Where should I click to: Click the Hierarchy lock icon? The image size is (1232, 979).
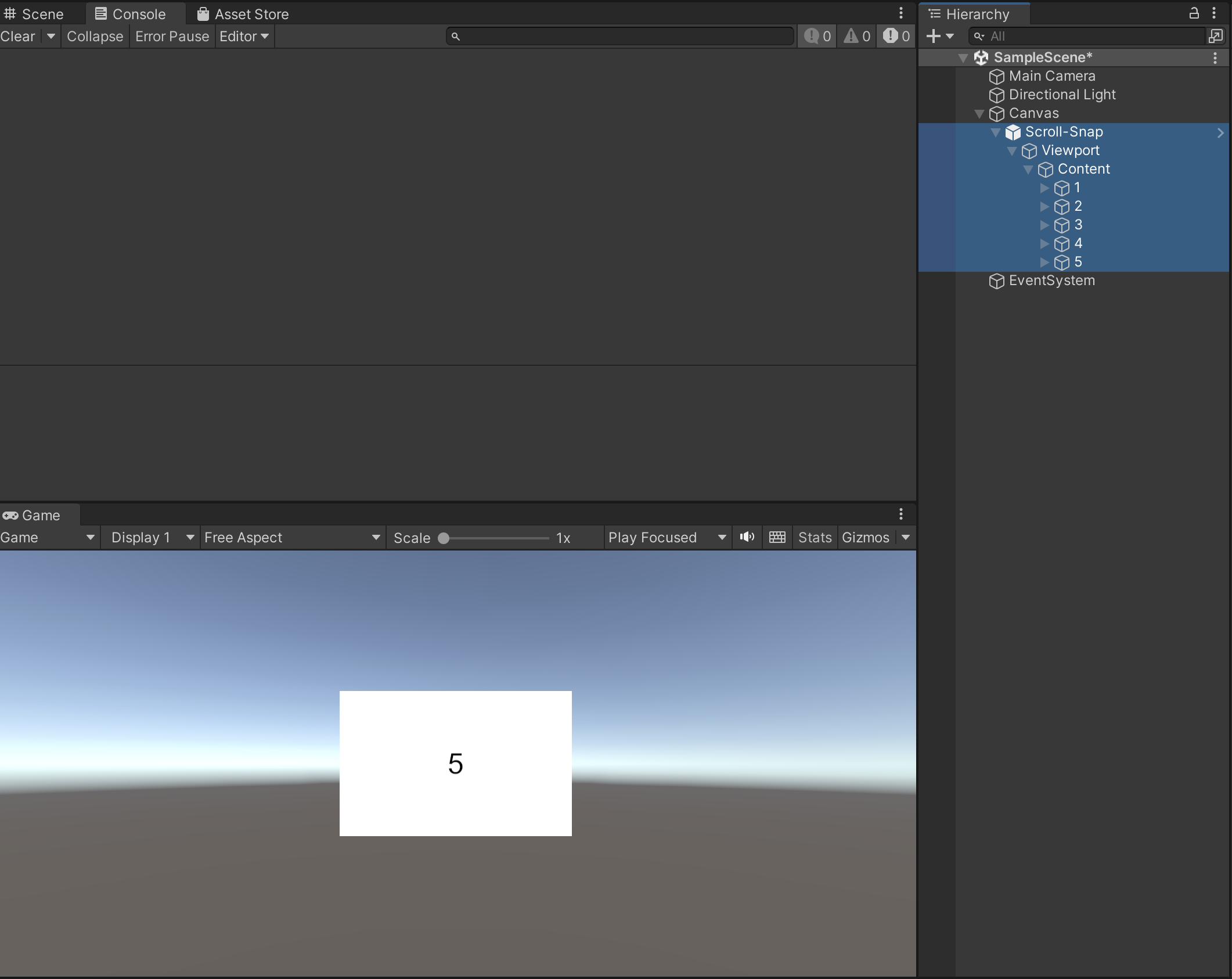click(1194, 13)
